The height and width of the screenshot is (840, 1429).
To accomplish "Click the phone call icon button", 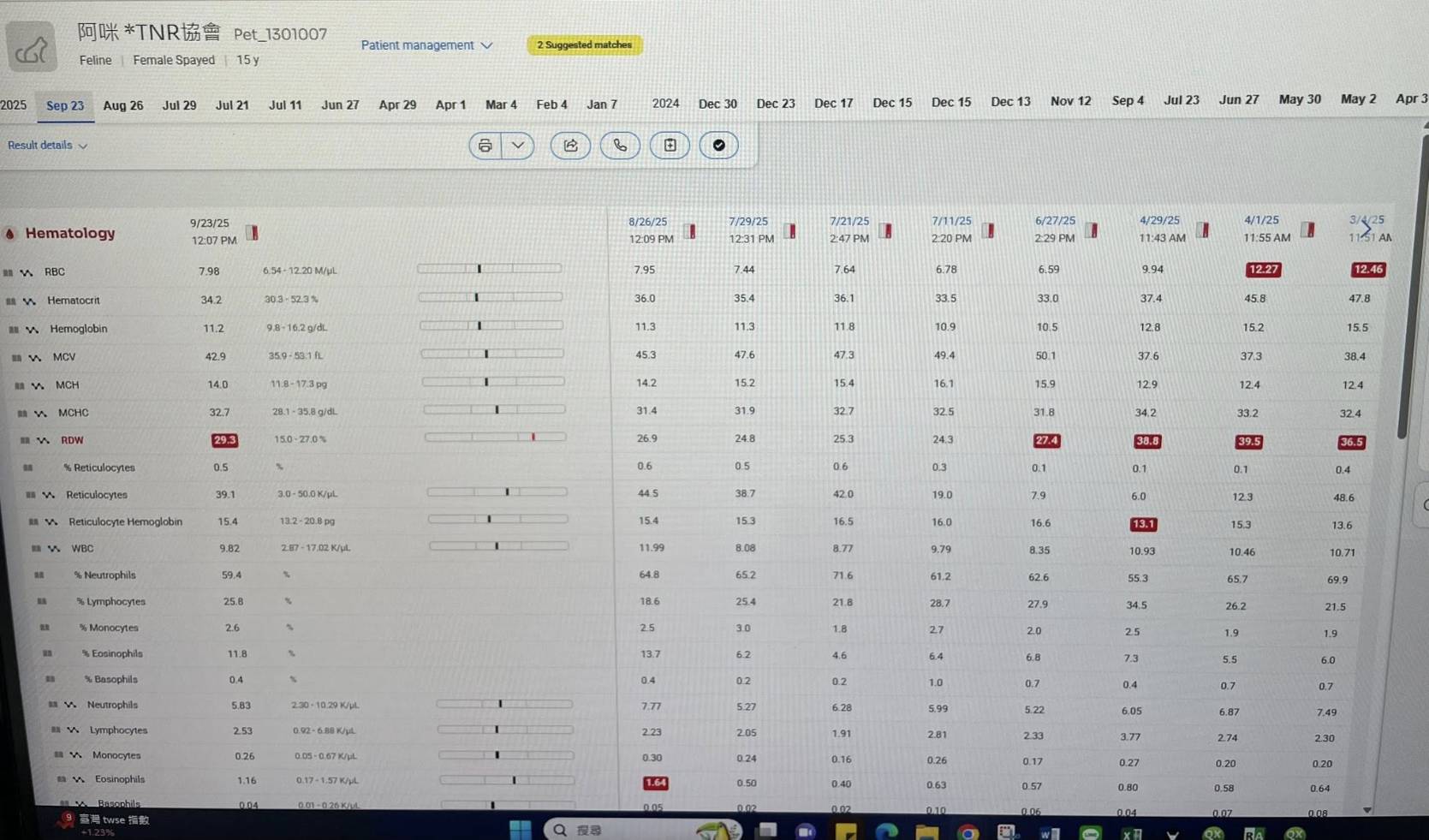I will [620, 146].
